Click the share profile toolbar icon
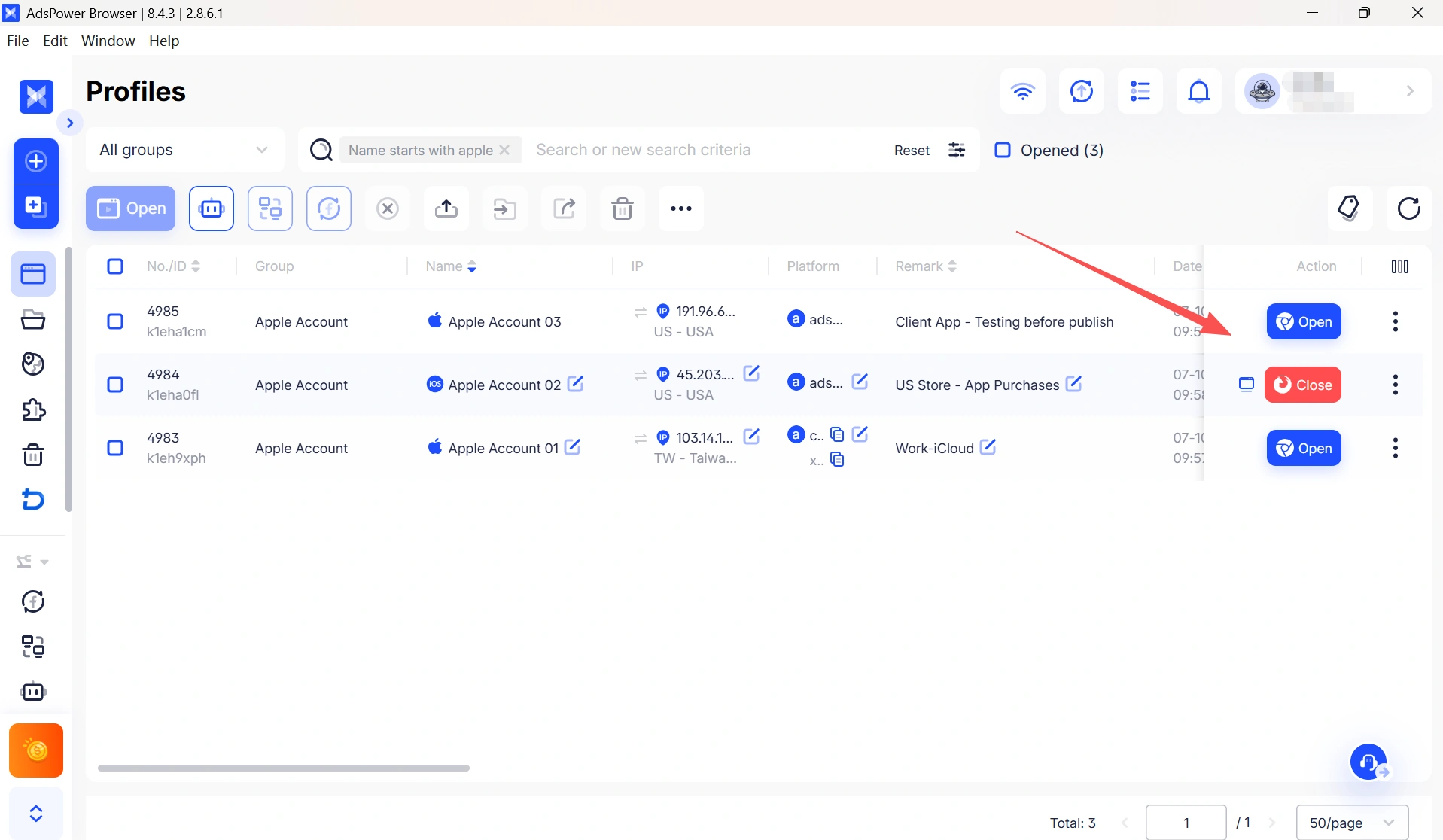The width and height of the screenshot is (1443, 840). [564, 208]
